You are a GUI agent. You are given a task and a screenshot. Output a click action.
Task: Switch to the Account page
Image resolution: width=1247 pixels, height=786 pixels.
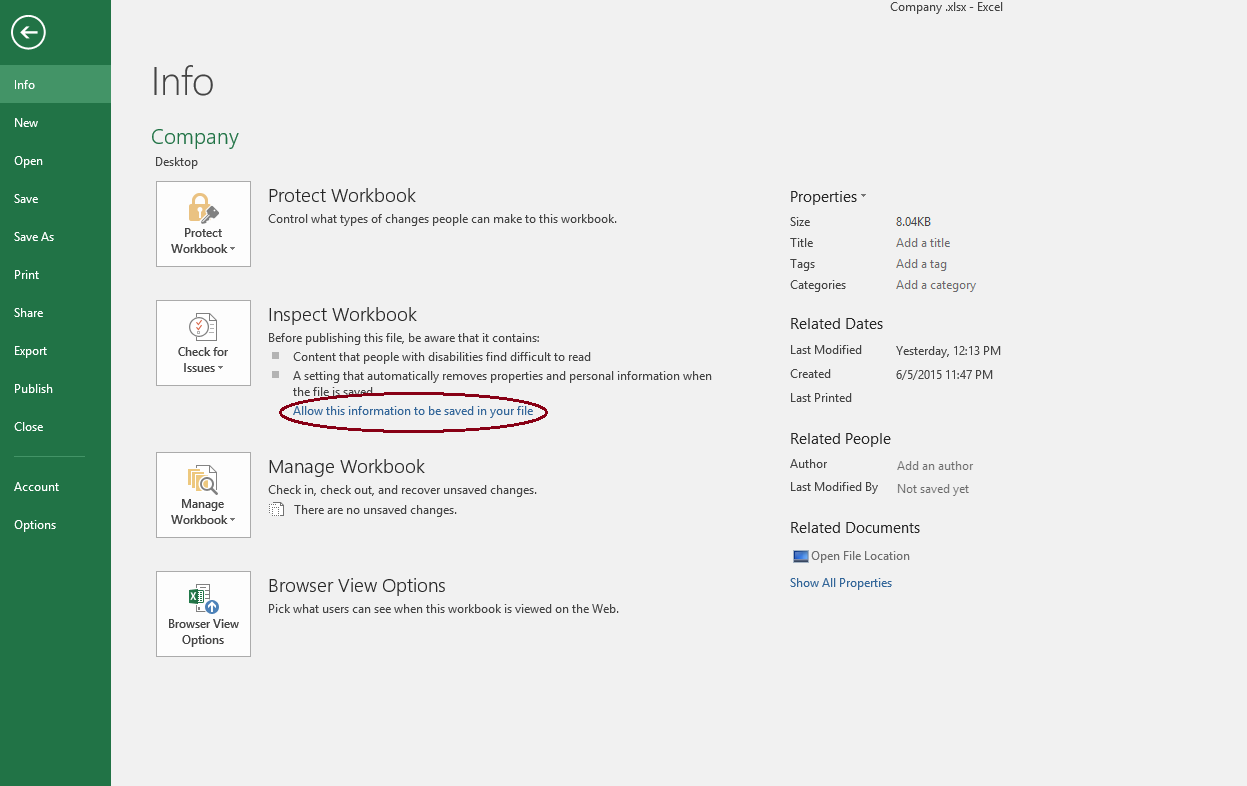[x=36, y=486]
